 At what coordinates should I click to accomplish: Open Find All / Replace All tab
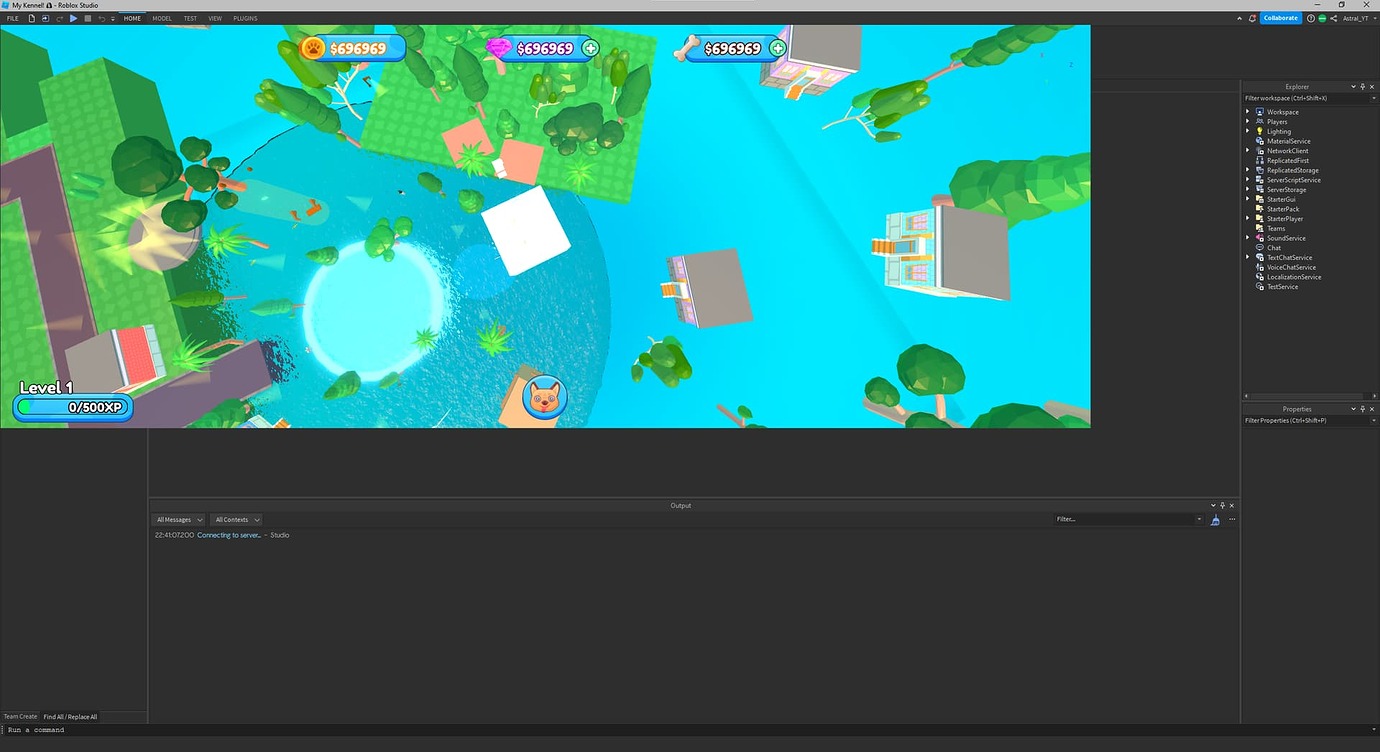pos(70,717)
